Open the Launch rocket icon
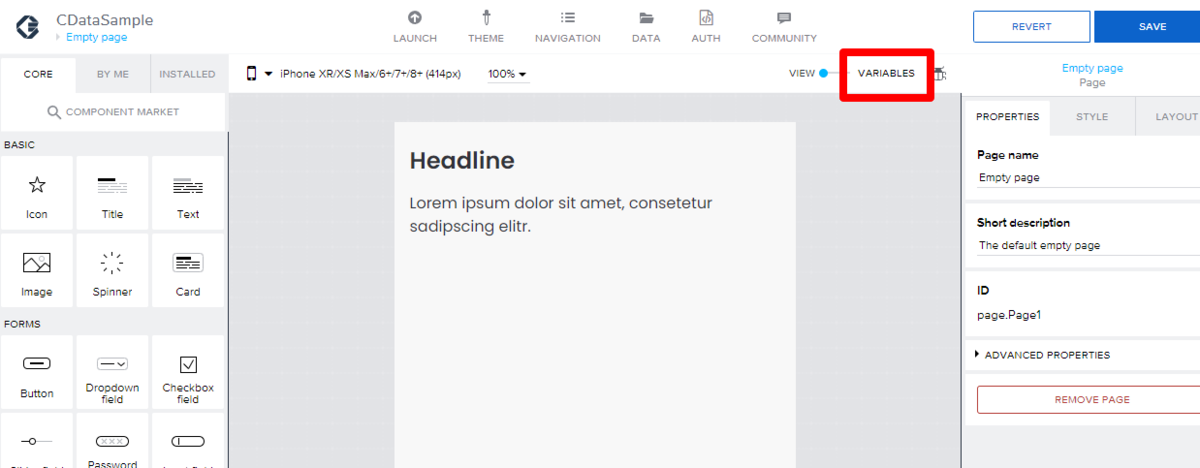This screenshot has width=1200, height=468. [x=415, y=18]
